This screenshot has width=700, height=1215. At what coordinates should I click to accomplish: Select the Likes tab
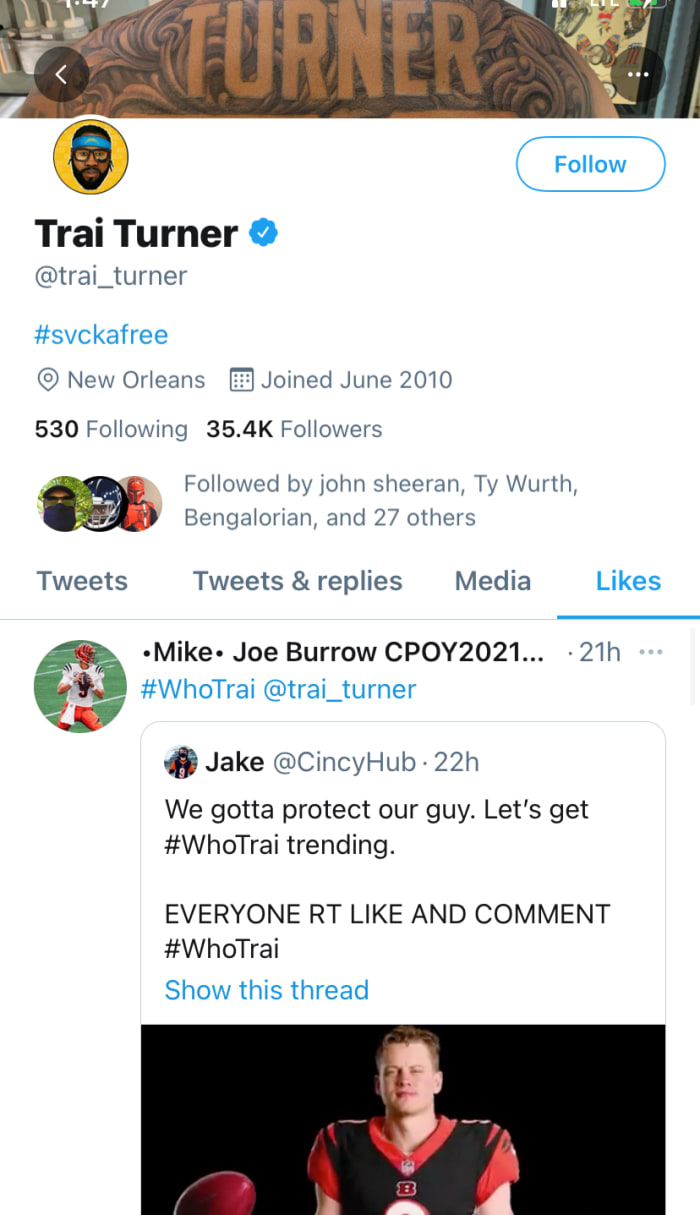tap(628, 581)
